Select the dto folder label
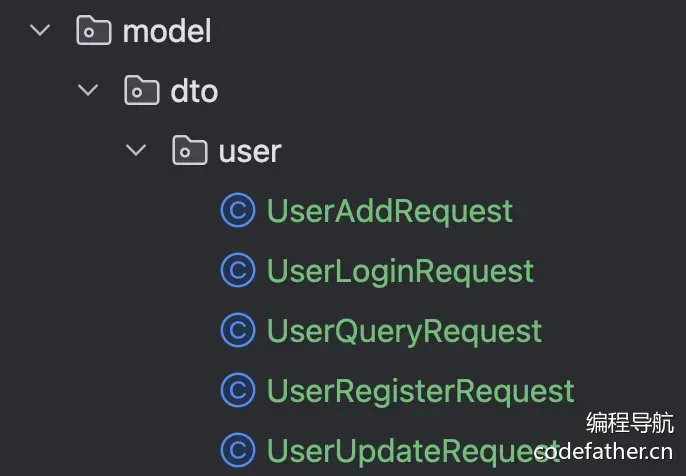 coord(194,91)
